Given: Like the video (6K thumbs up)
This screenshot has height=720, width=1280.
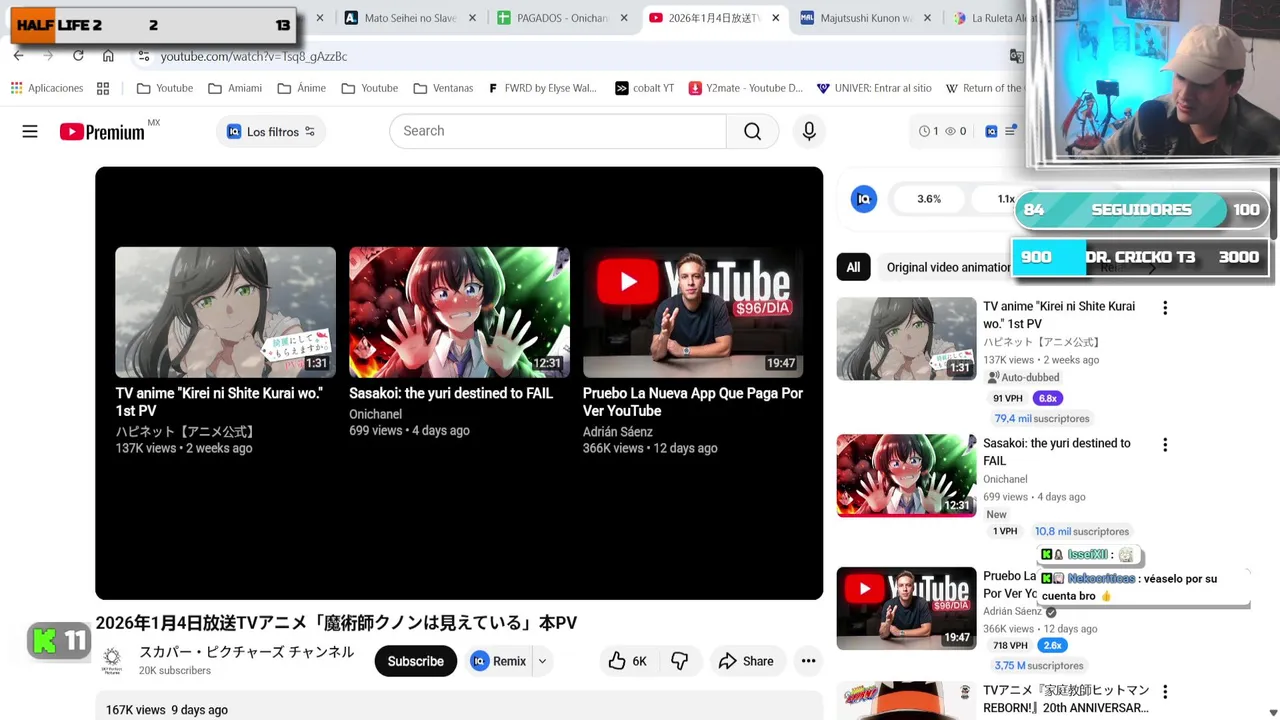Looking at the screenshot, I should pyautogui.click(x=627, y=661).
